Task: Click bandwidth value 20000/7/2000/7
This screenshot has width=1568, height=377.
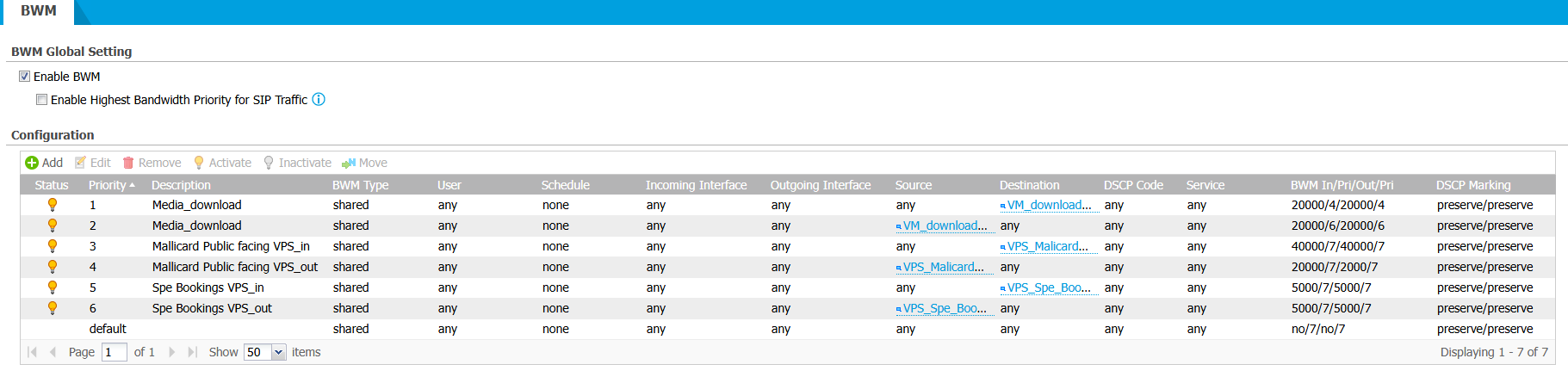Action: coord(1335,267)
